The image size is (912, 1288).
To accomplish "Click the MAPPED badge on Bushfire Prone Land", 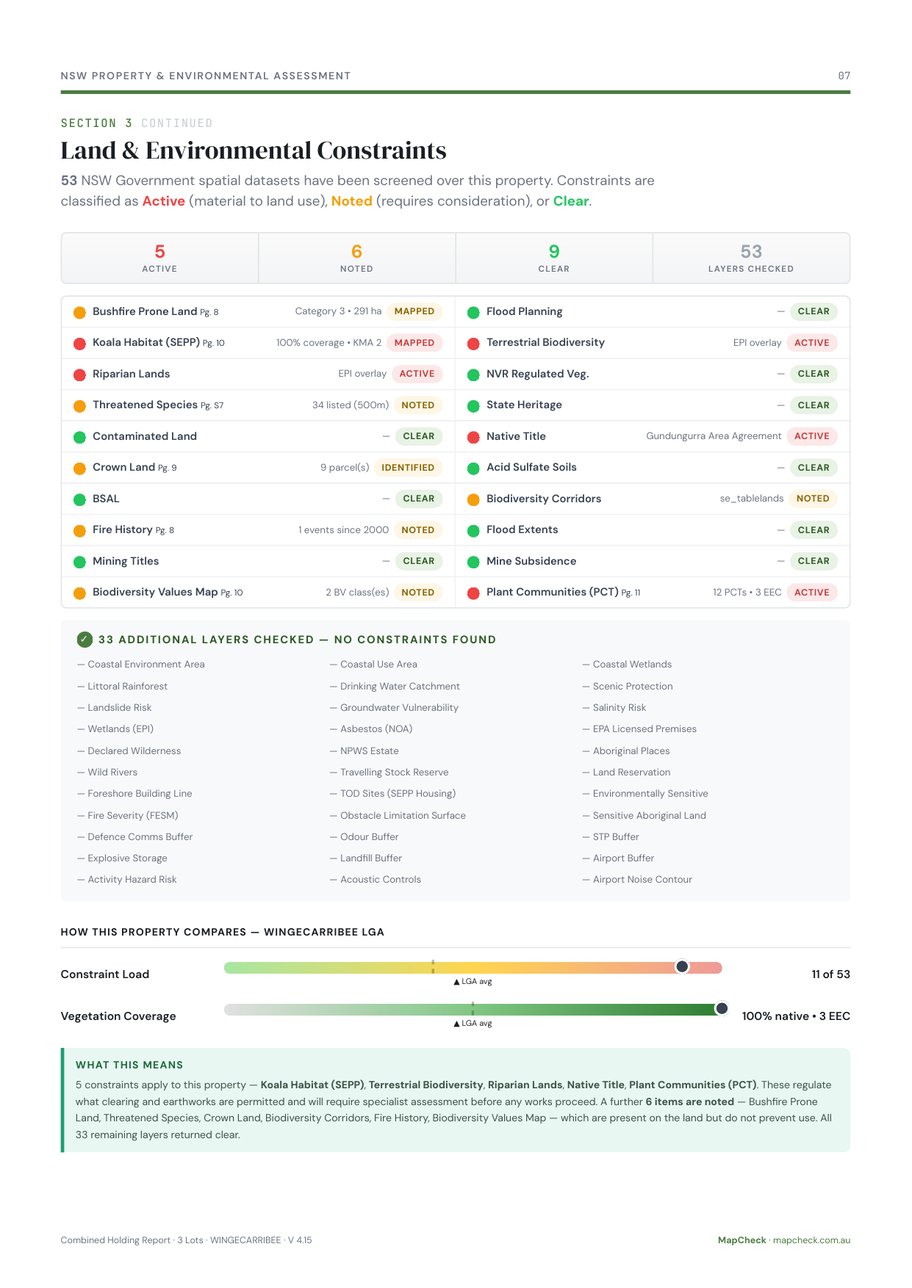I will coord(414,312).
